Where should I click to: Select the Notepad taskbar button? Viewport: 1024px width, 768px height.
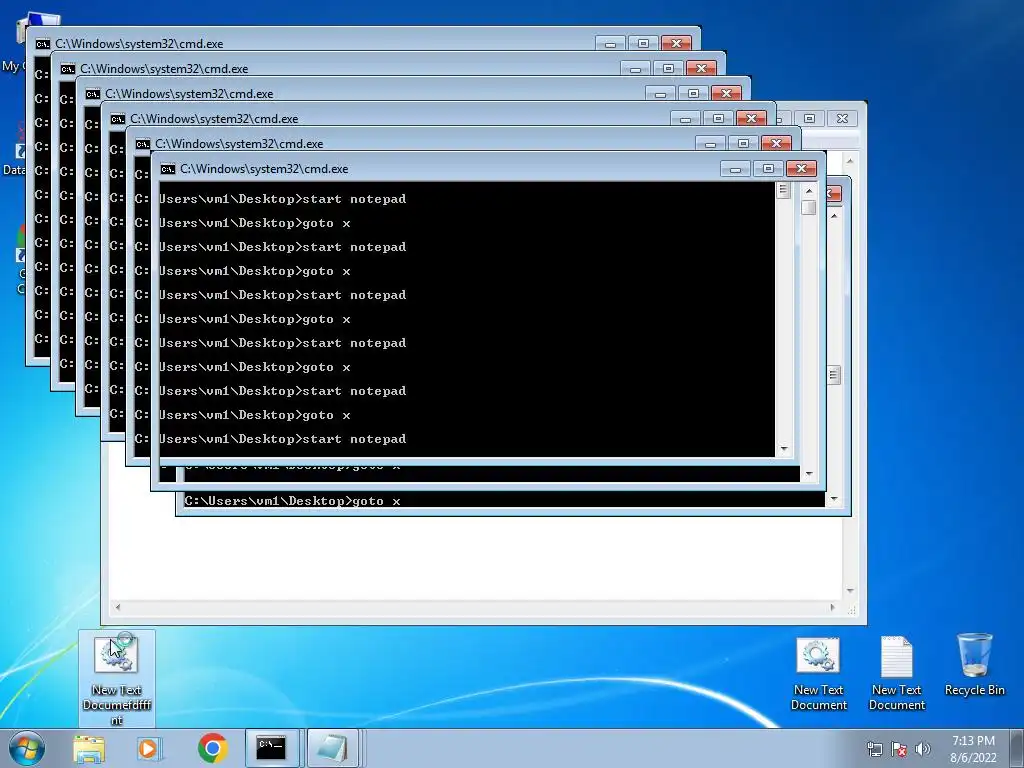(332, 748)
